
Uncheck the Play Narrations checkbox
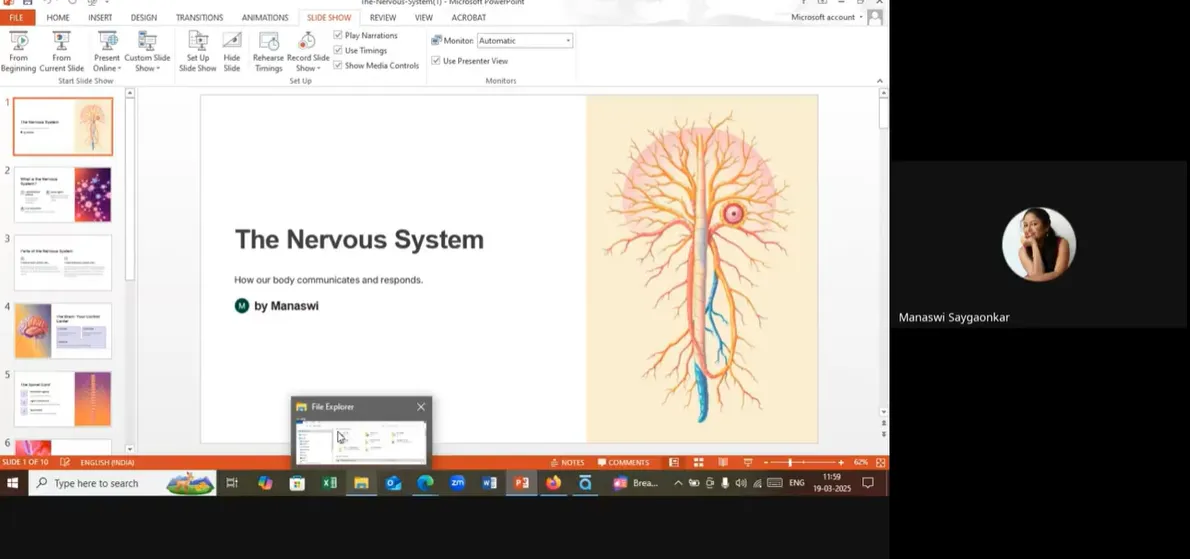(338, 35)
